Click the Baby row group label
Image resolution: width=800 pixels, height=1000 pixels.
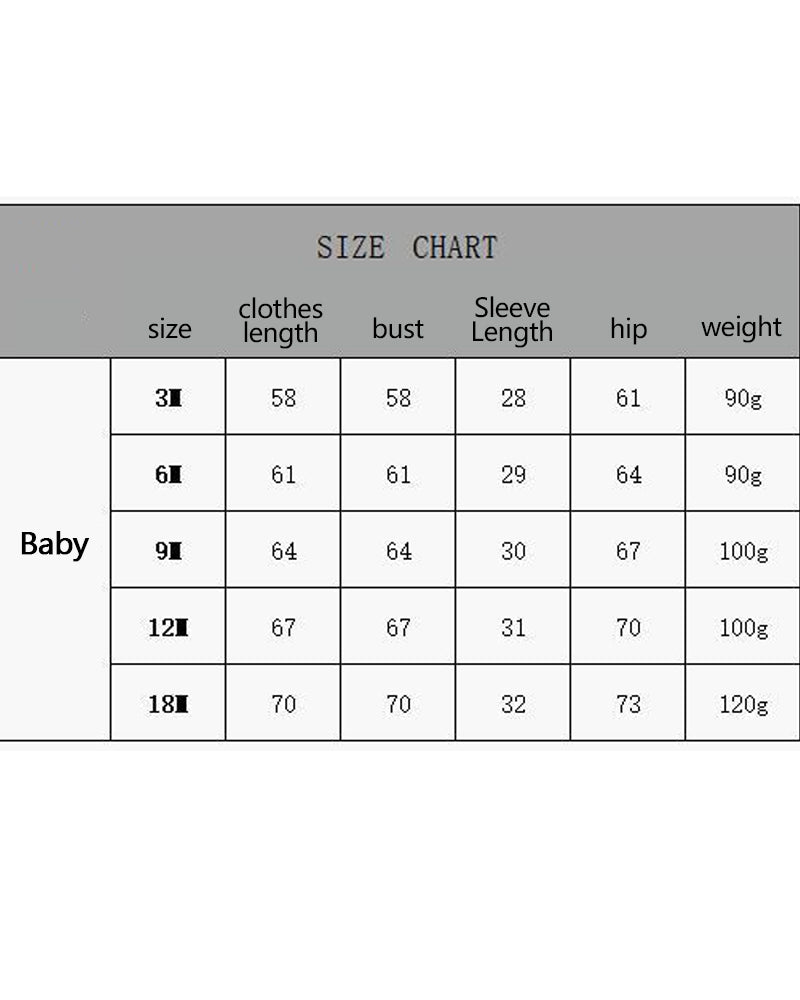[54, 545]
